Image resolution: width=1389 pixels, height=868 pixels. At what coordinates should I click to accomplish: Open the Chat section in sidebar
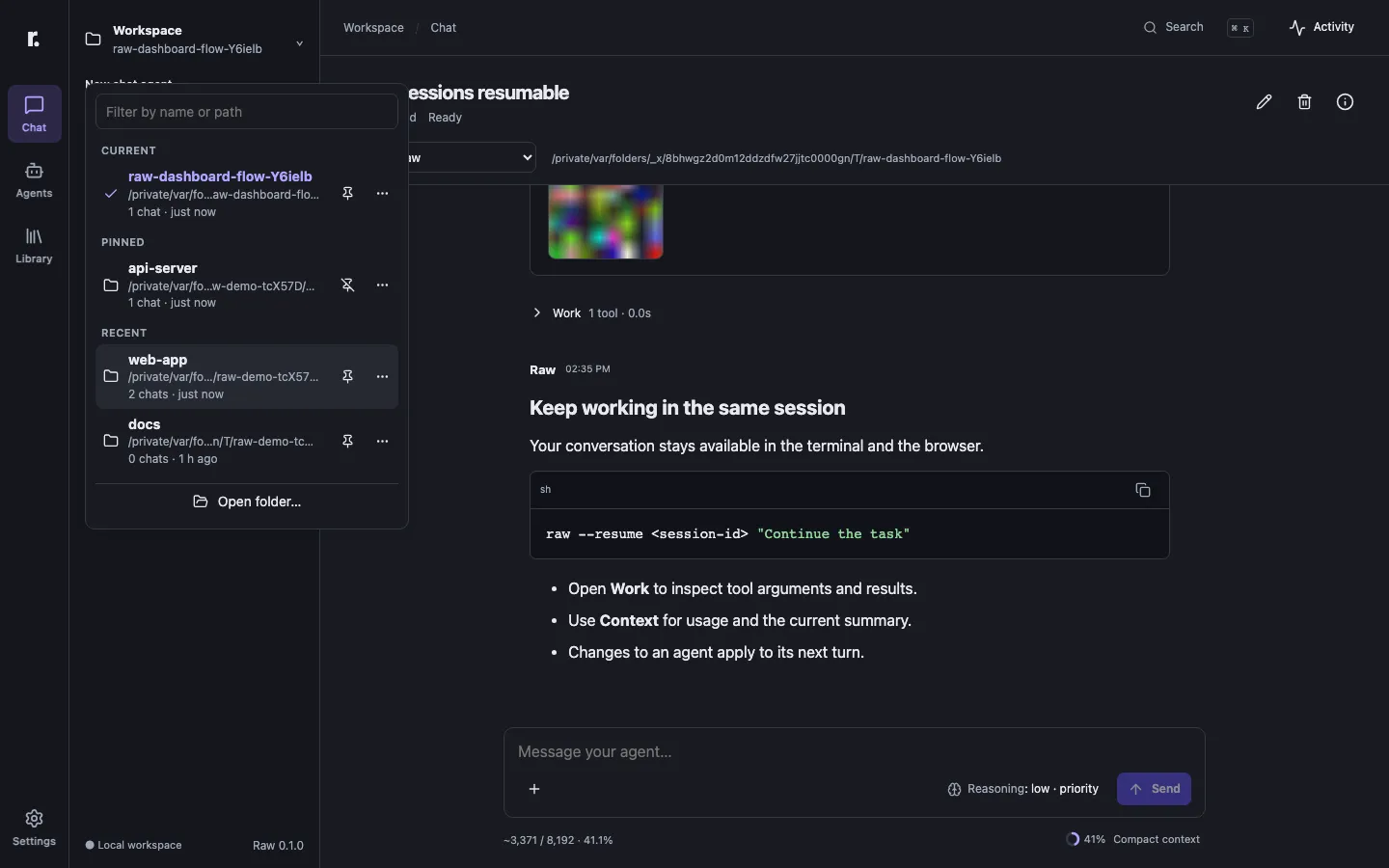35,114
